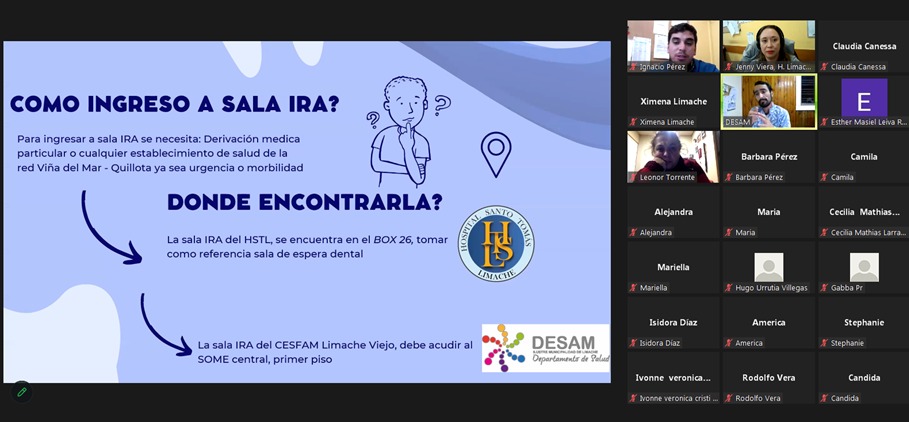Select the DESAM active speaker video tile
The image size is (909, 422).
[768, 101]
